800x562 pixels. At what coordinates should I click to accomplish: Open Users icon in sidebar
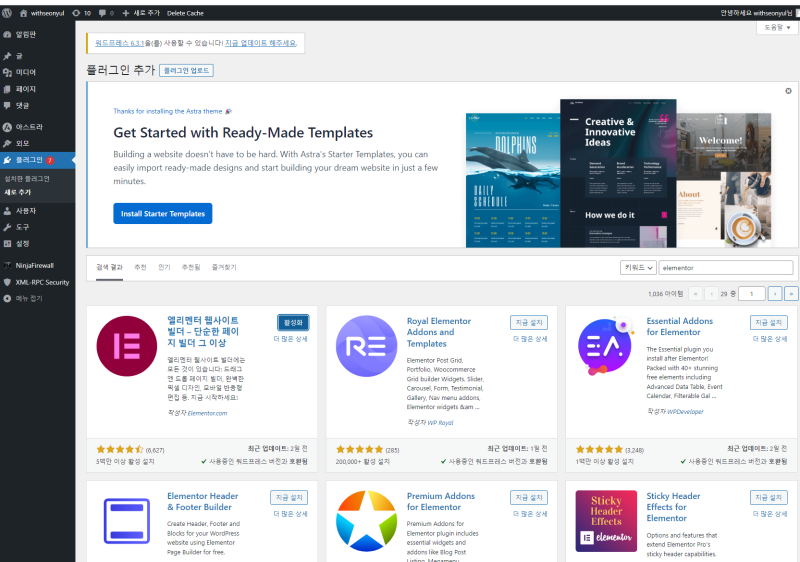[x=7, y=211]
